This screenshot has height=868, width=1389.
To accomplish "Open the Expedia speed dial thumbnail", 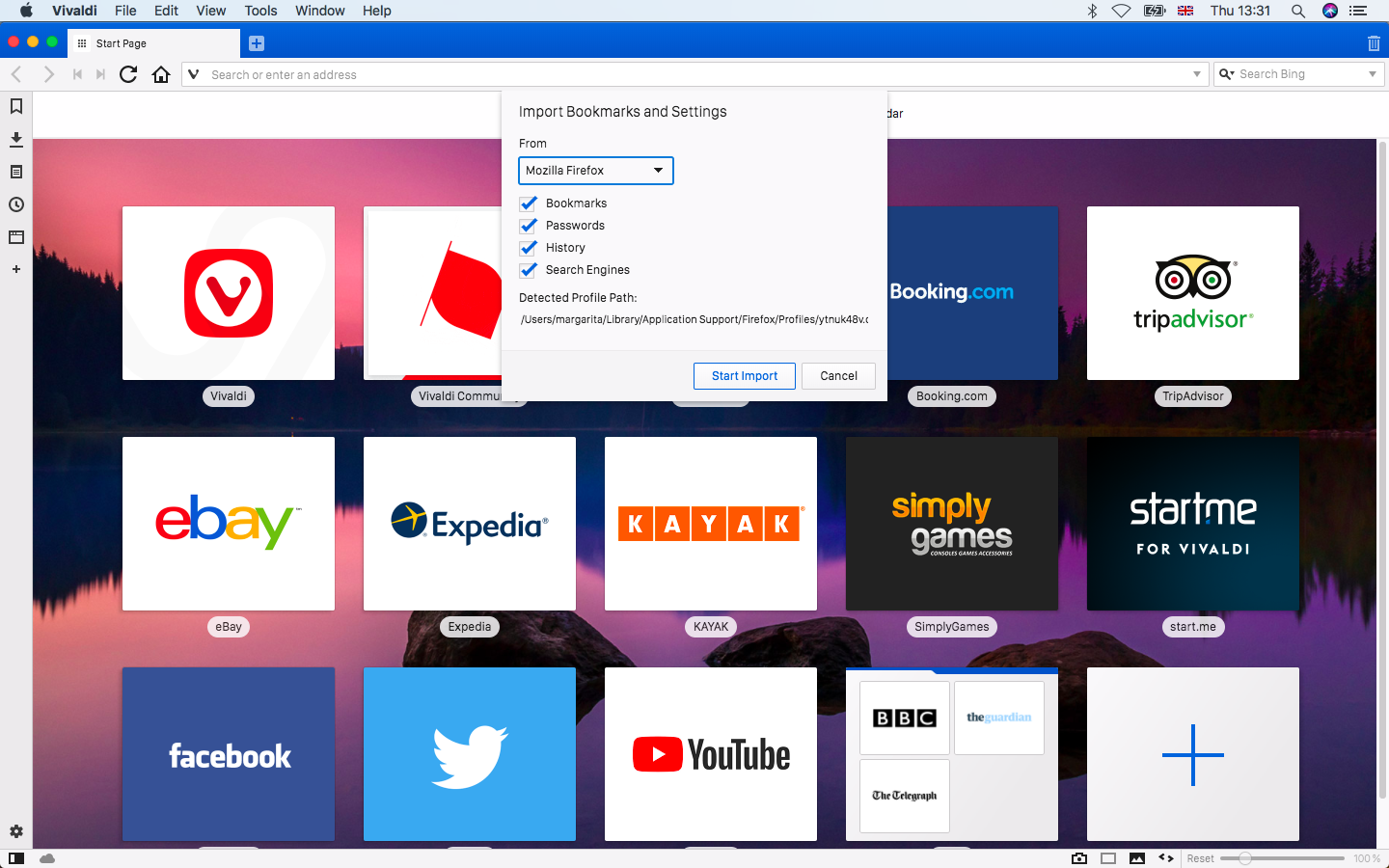I will [x=470, y=524].
